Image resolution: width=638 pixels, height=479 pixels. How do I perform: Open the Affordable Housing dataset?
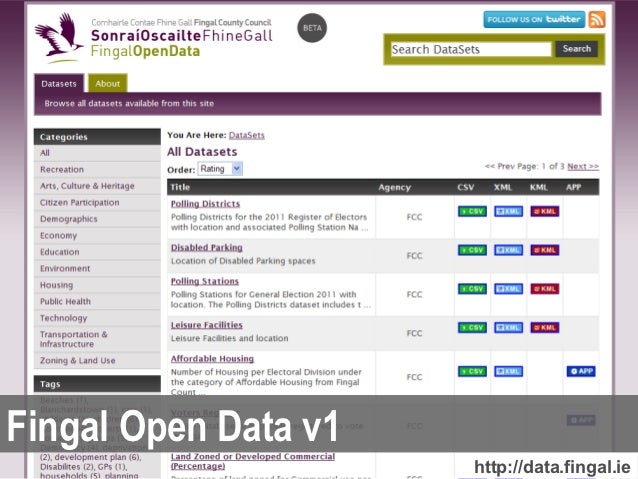coord(212,359)
